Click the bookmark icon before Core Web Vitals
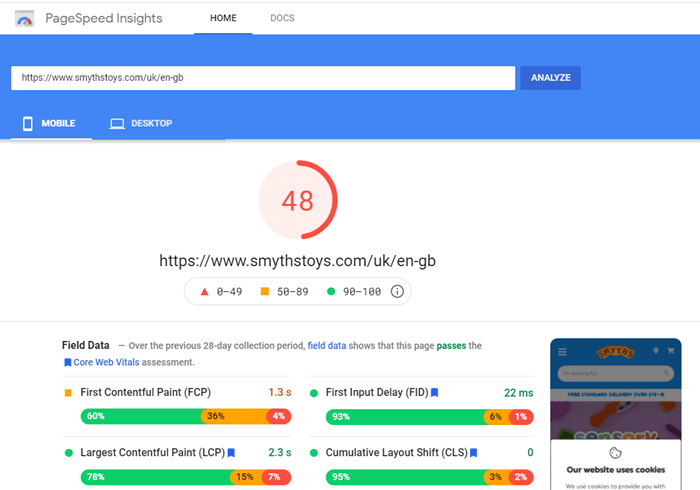The image size is (700, 490). click(67, 362)
